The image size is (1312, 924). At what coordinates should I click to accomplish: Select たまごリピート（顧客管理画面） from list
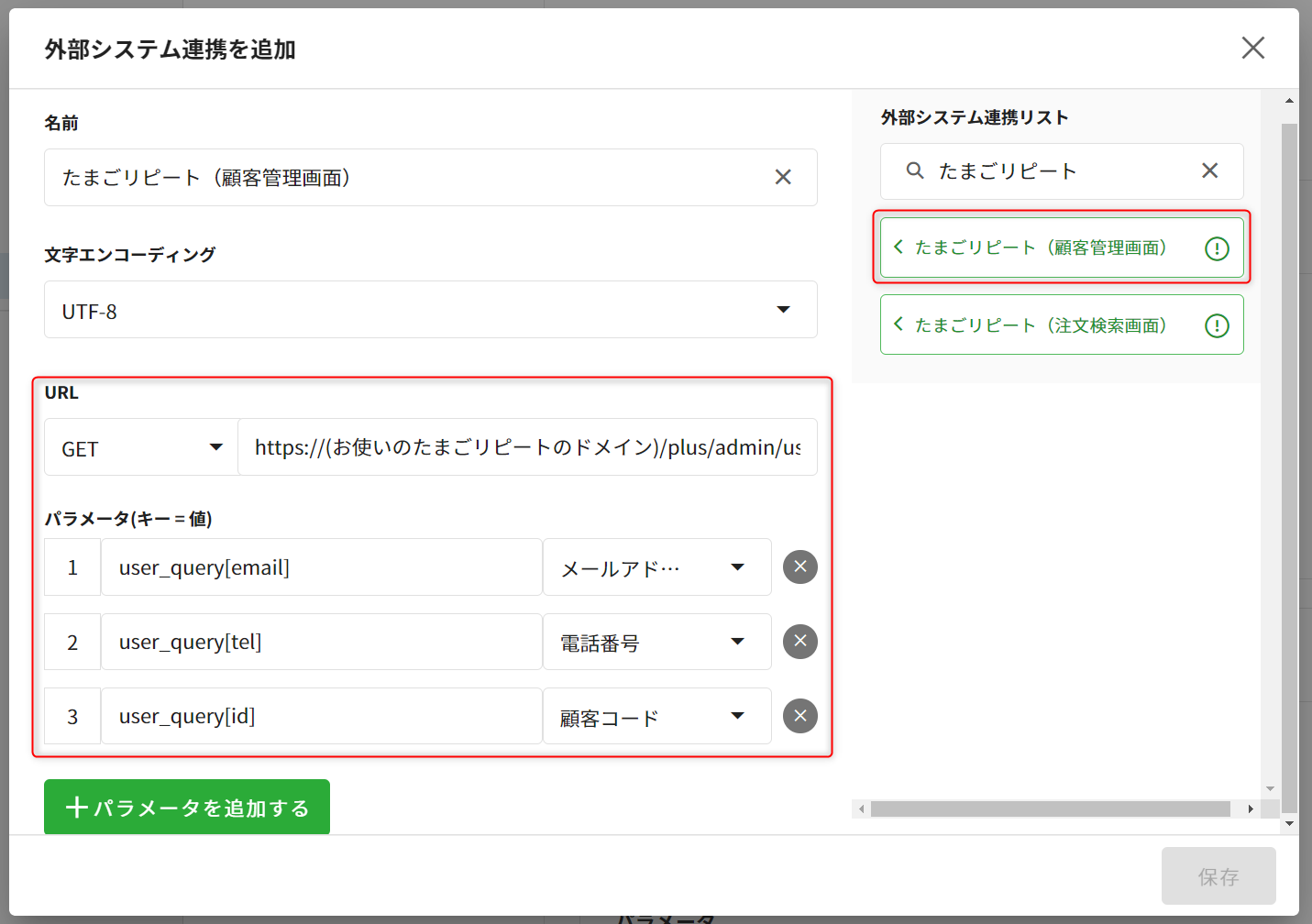(1040, 247)
